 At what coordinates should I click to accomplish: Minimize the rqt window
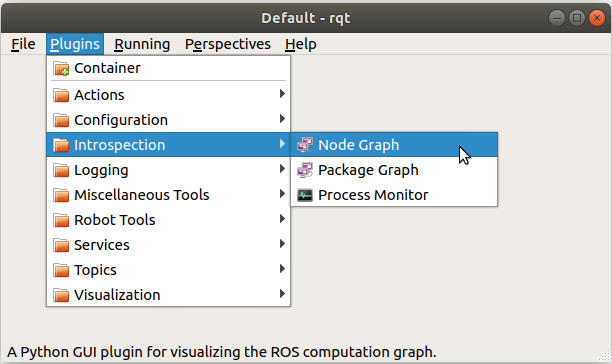point(557,18)
